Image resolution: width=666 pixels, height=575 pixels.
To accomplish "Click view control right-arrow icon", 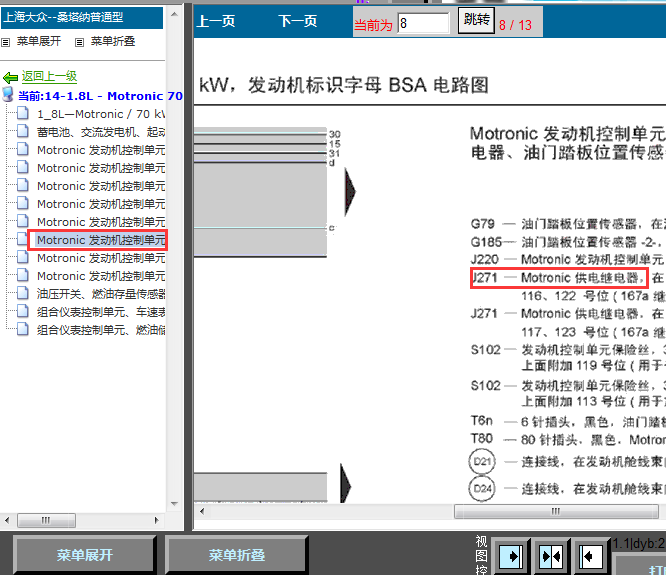I will pyautogui.click(x=511, y=556).
